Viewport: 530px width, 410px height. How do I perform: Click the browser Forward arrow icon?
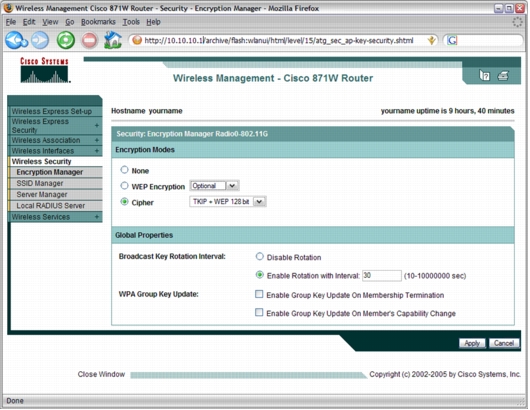point(40,40)
